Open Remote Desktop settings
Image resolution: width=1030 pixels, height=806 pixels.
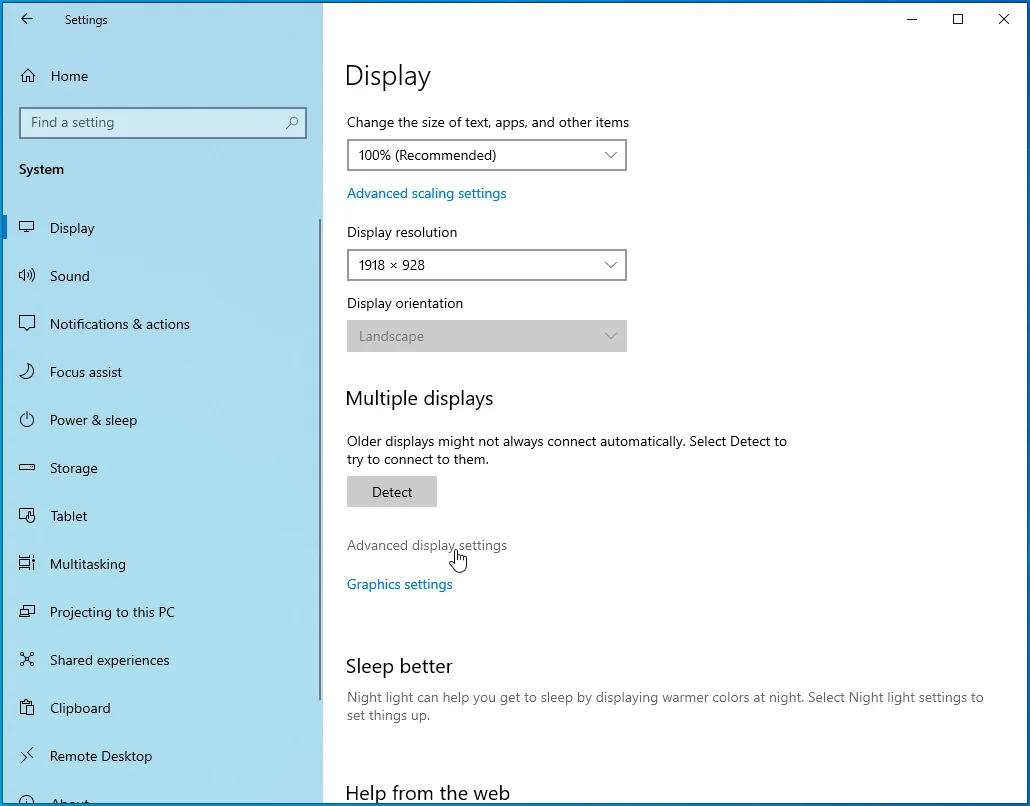[162, 755]
